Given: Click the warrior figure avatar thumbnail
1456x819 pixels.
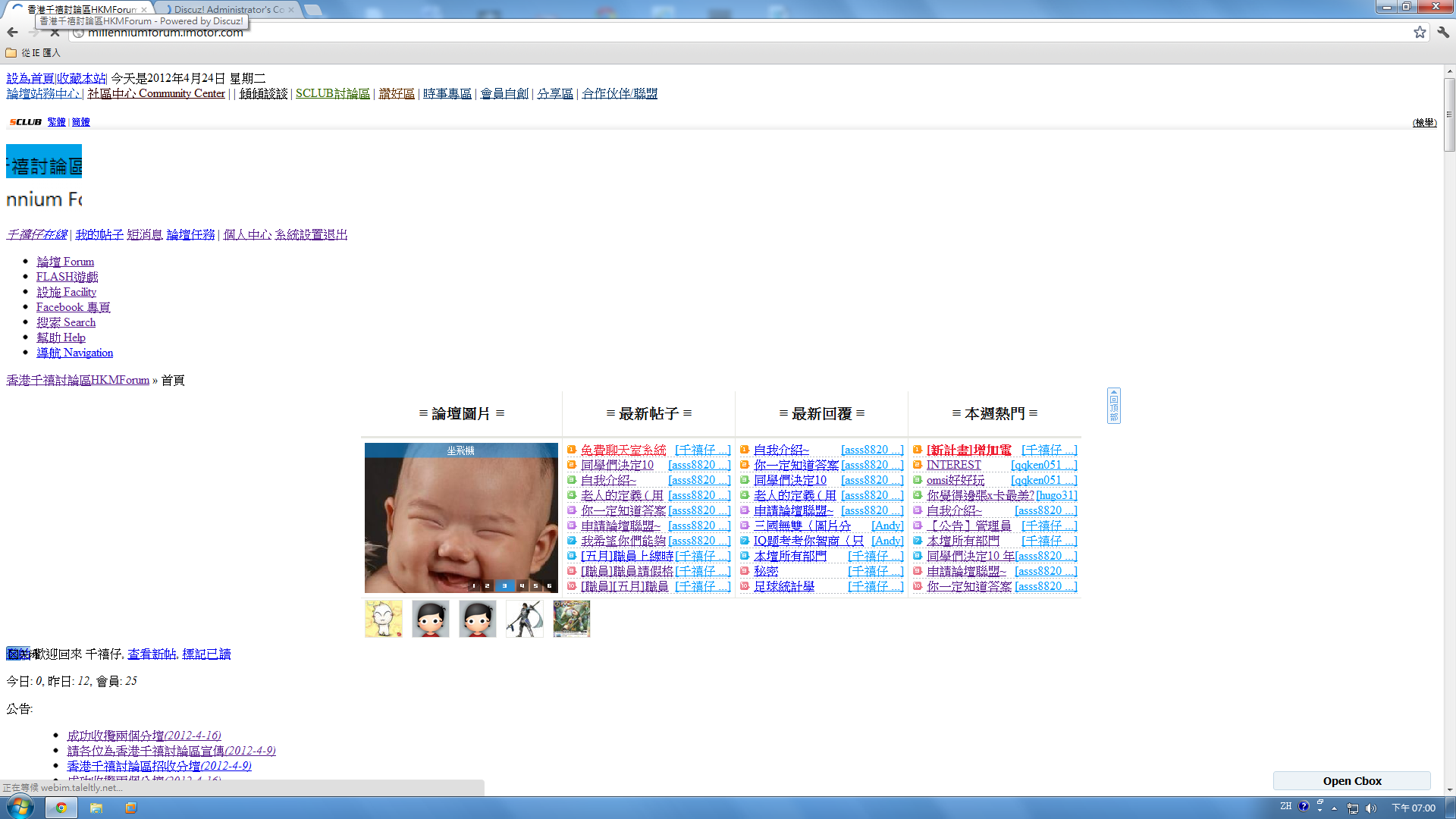Looking at the screenshot, I should click(x=525, y=619).
